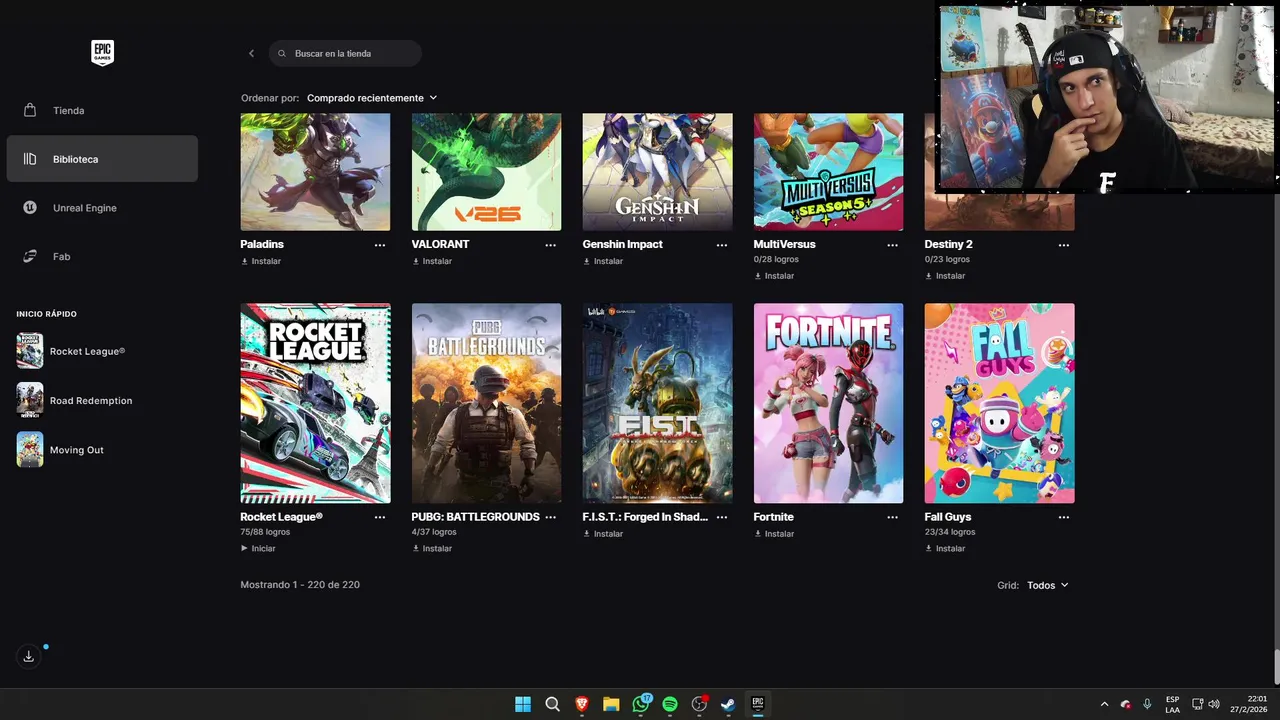Open Spotify from taskbar
The image size is (1280, 720).
(x=670, y=704)
